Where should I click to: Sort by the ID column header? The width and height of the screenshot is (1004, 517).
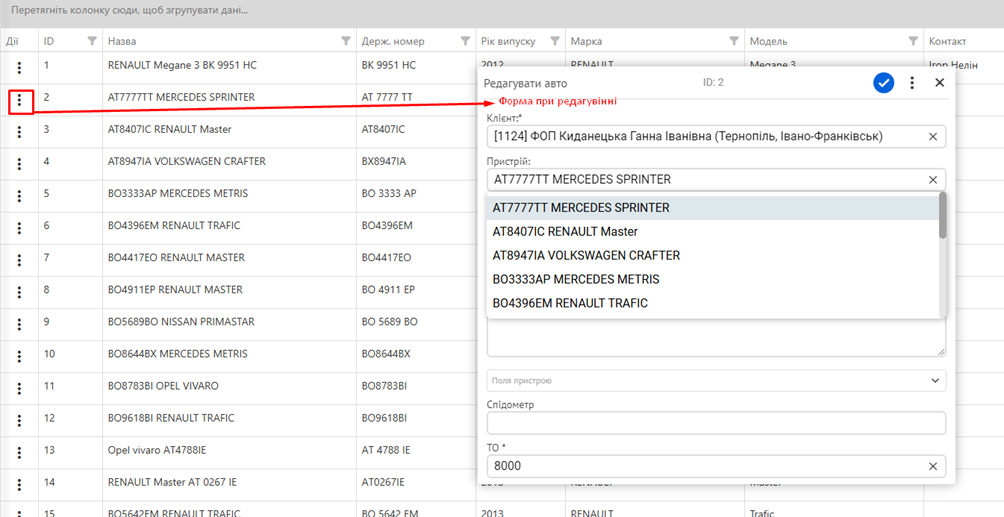[x=49, y=41]
